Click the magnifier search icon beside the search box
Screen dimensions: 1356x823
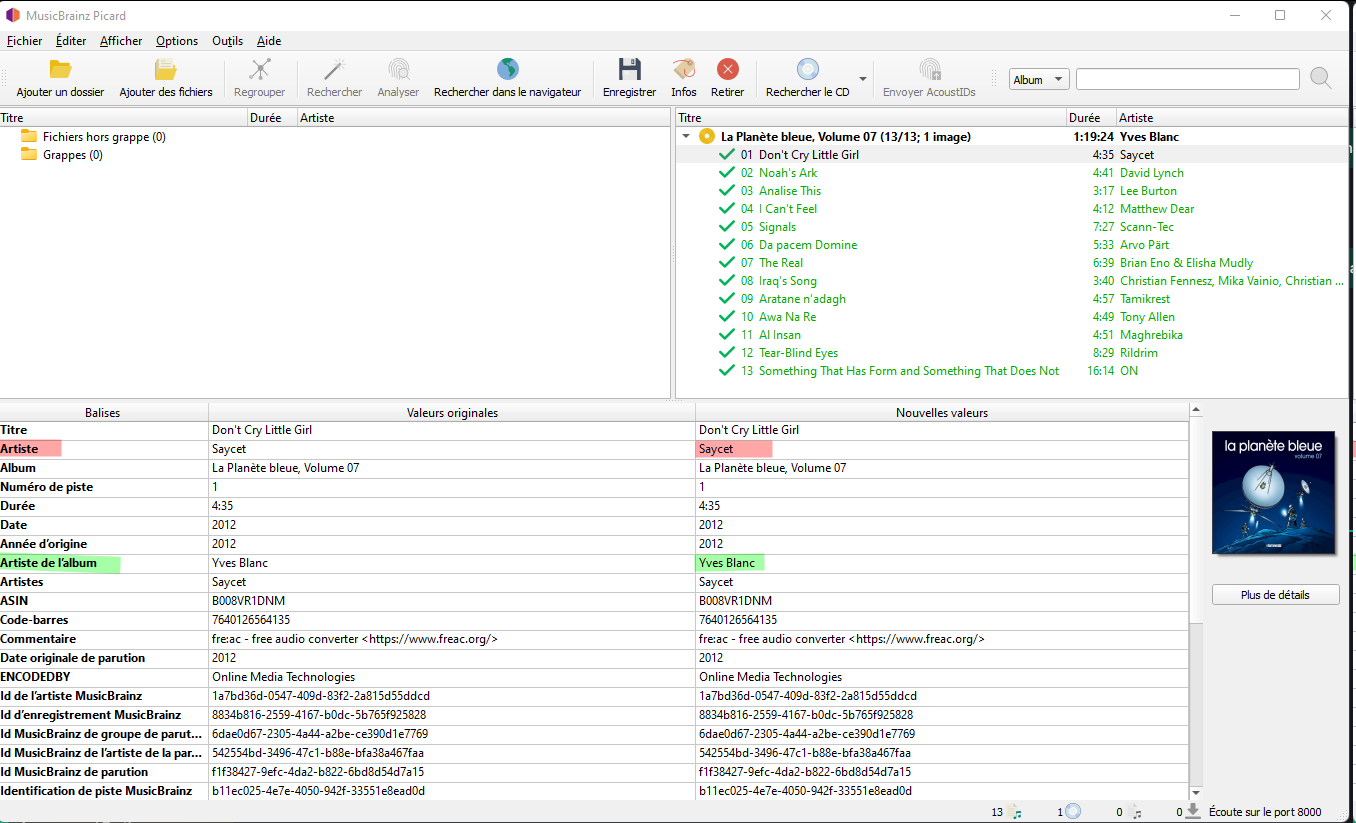1321,78
